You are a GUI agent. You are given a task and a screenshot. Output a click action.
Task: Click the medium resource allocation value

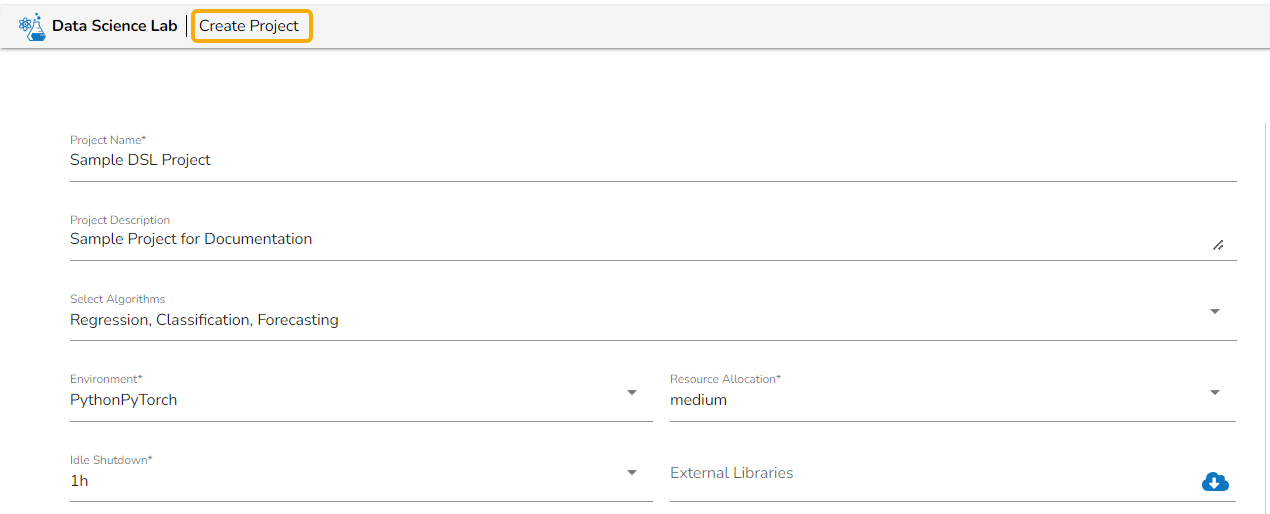698,400
